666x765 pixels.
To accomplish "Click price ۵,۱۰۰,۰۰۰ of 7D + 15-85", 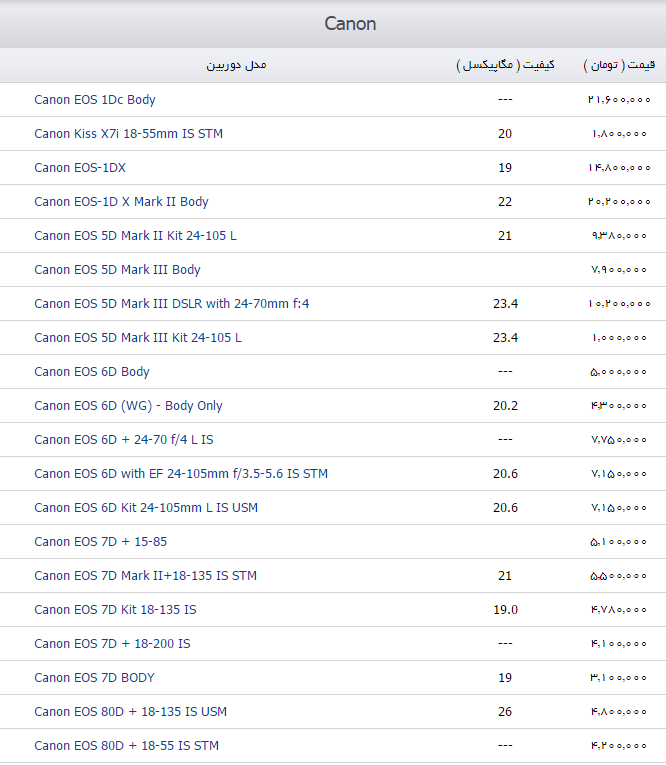I will point(618,542).
